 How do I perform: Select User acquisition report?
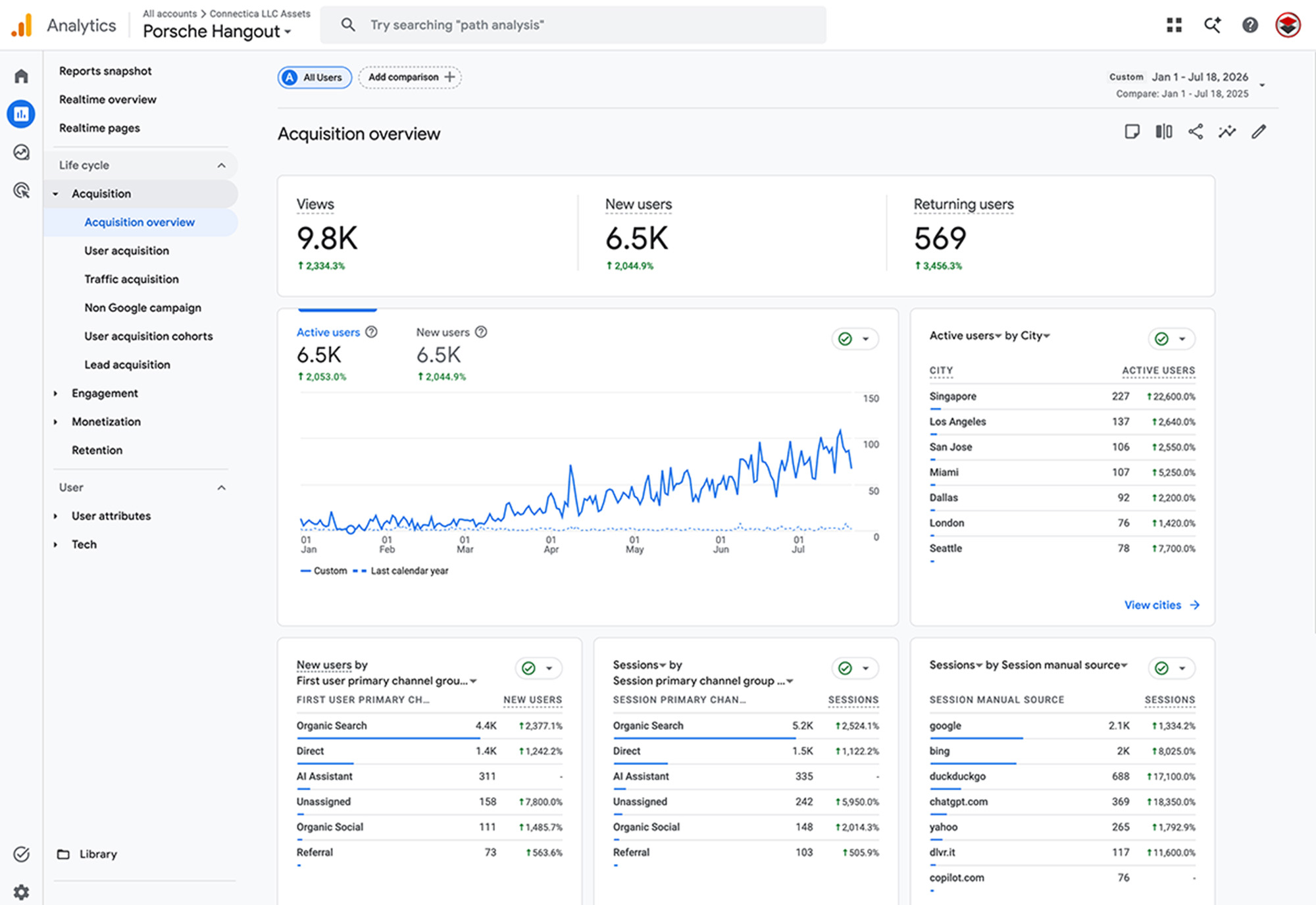click(126, 251)
